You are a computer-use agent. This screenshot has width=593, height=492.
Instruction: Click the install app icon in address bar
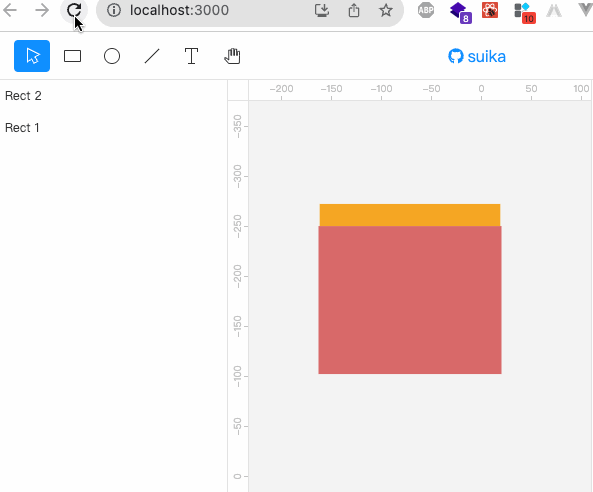click(322, 10)
